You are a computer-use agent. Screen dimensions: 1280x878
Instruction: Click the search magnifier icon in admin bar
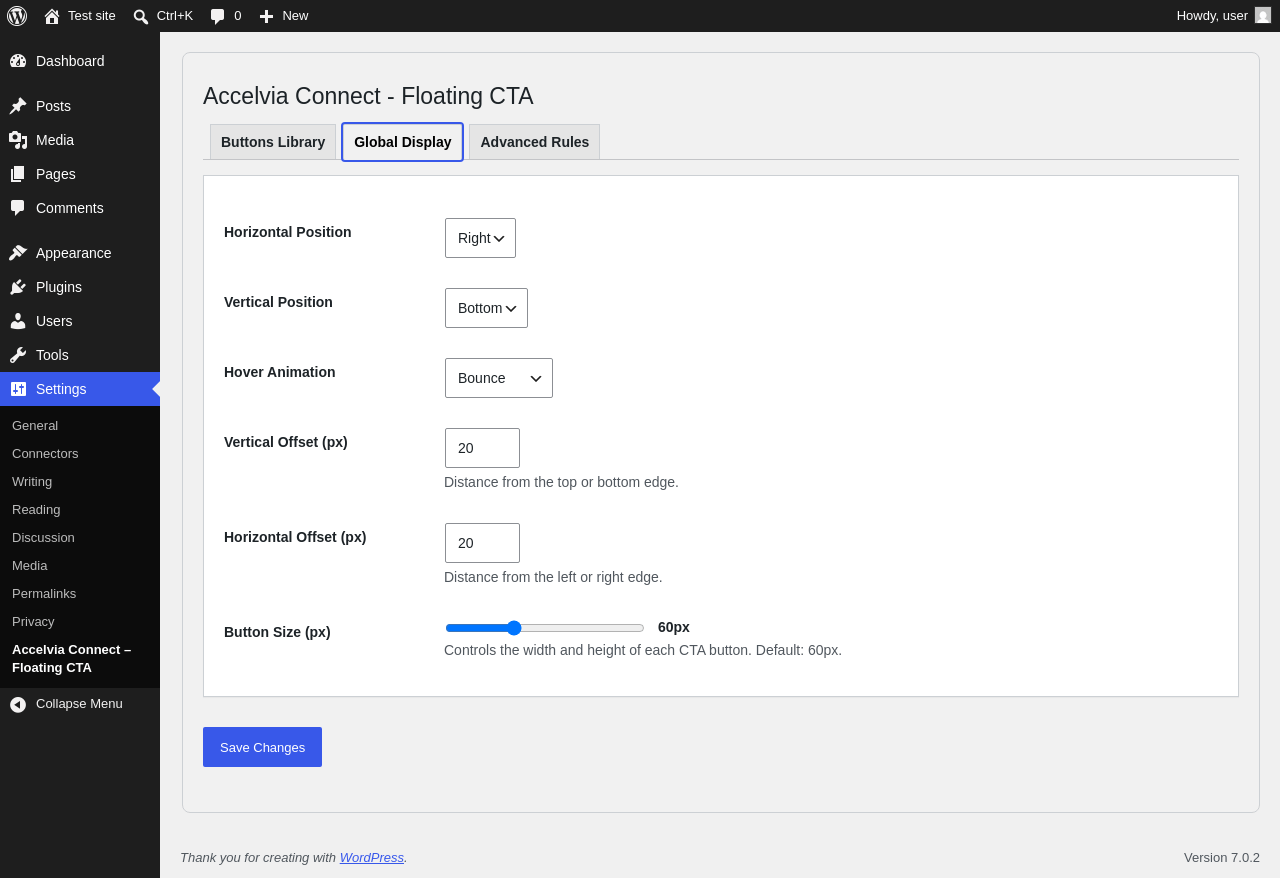141,16
